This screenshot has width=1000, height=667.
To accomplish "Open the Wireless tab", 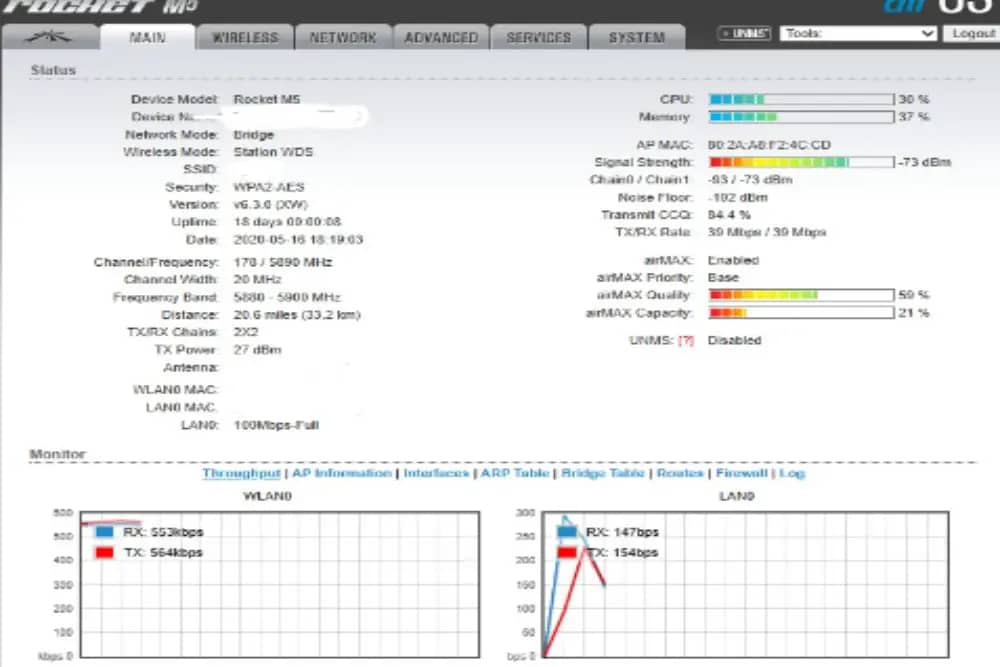I will (246, 37).
